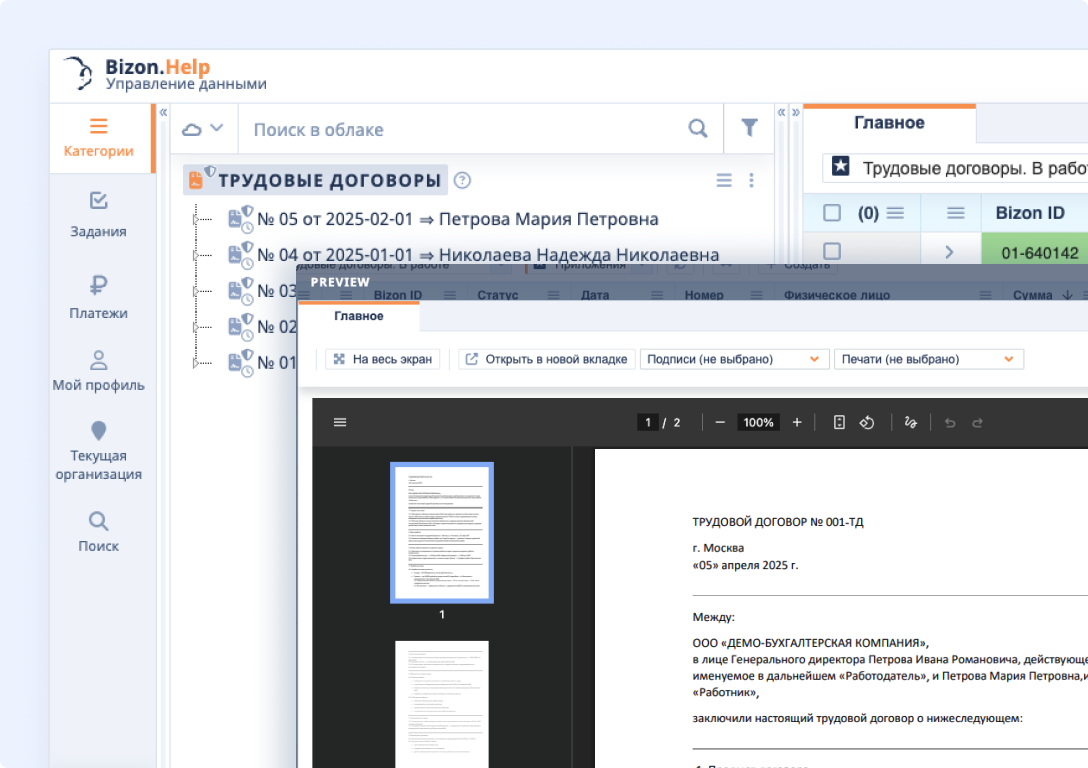Click the first page thumbnail in PDF sidebar
This screenshot has width=1088, height=768.
pos(442,532)
